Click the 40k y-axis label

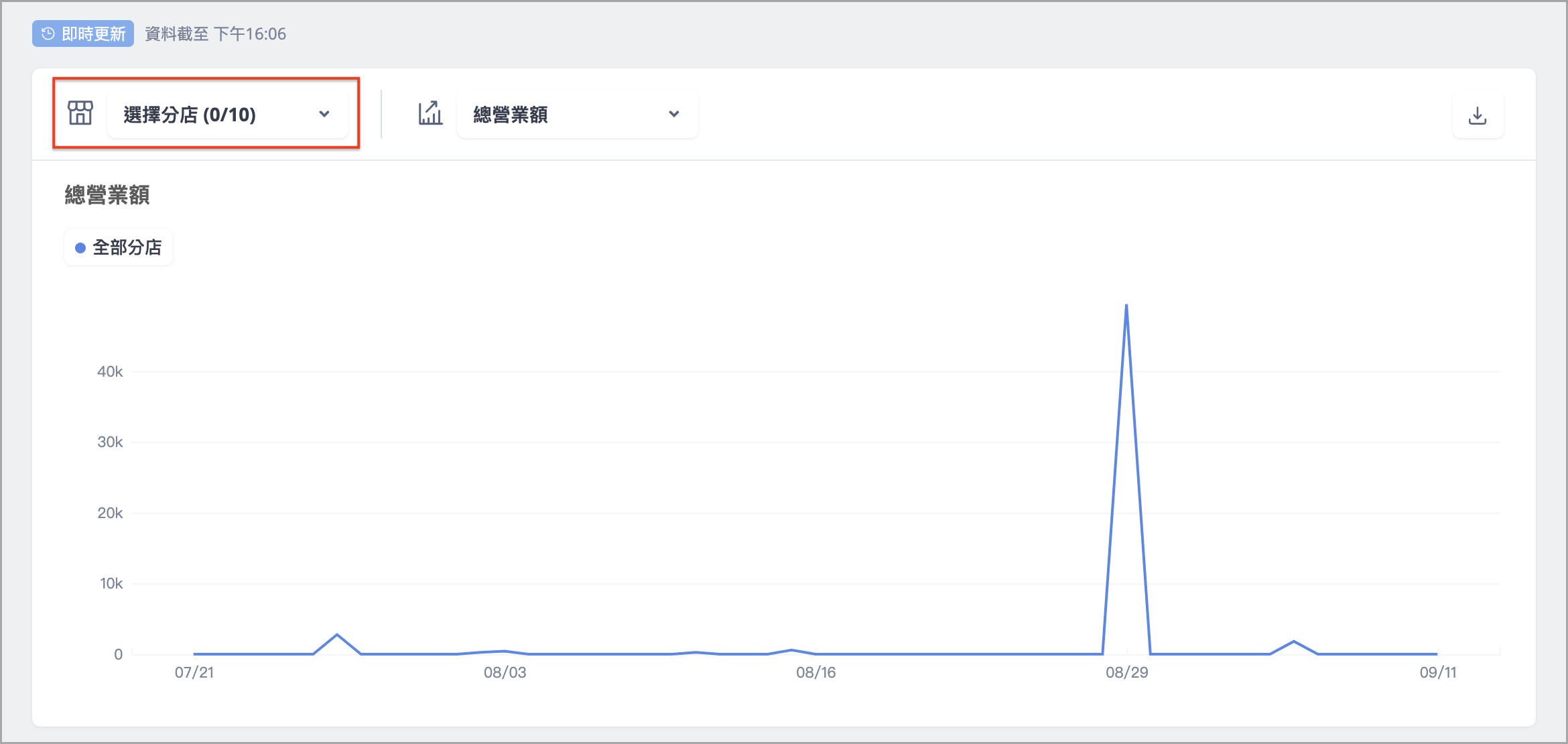pyautogui.click(x=110, y=371)
